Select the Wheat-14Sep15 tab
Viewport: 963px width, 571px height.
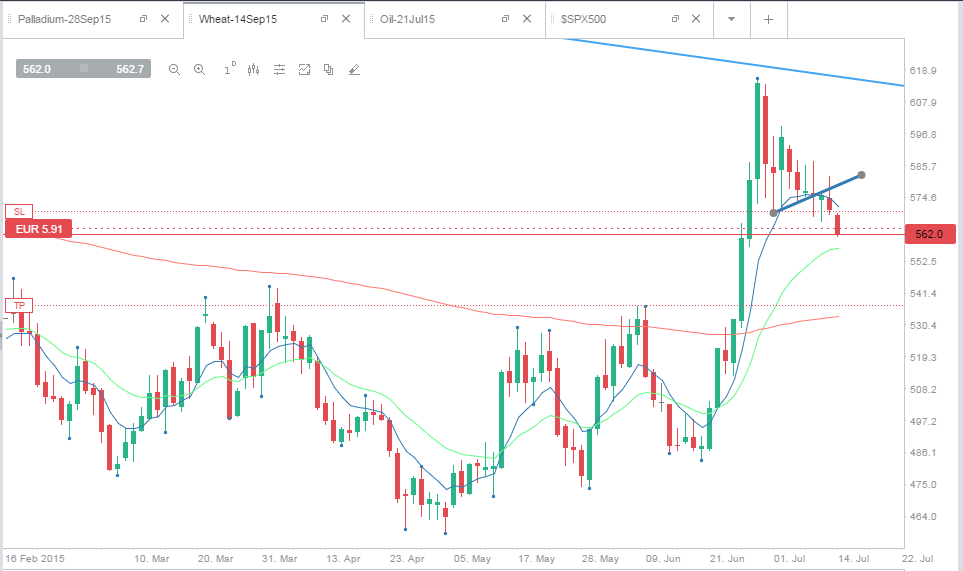point(238,19)
